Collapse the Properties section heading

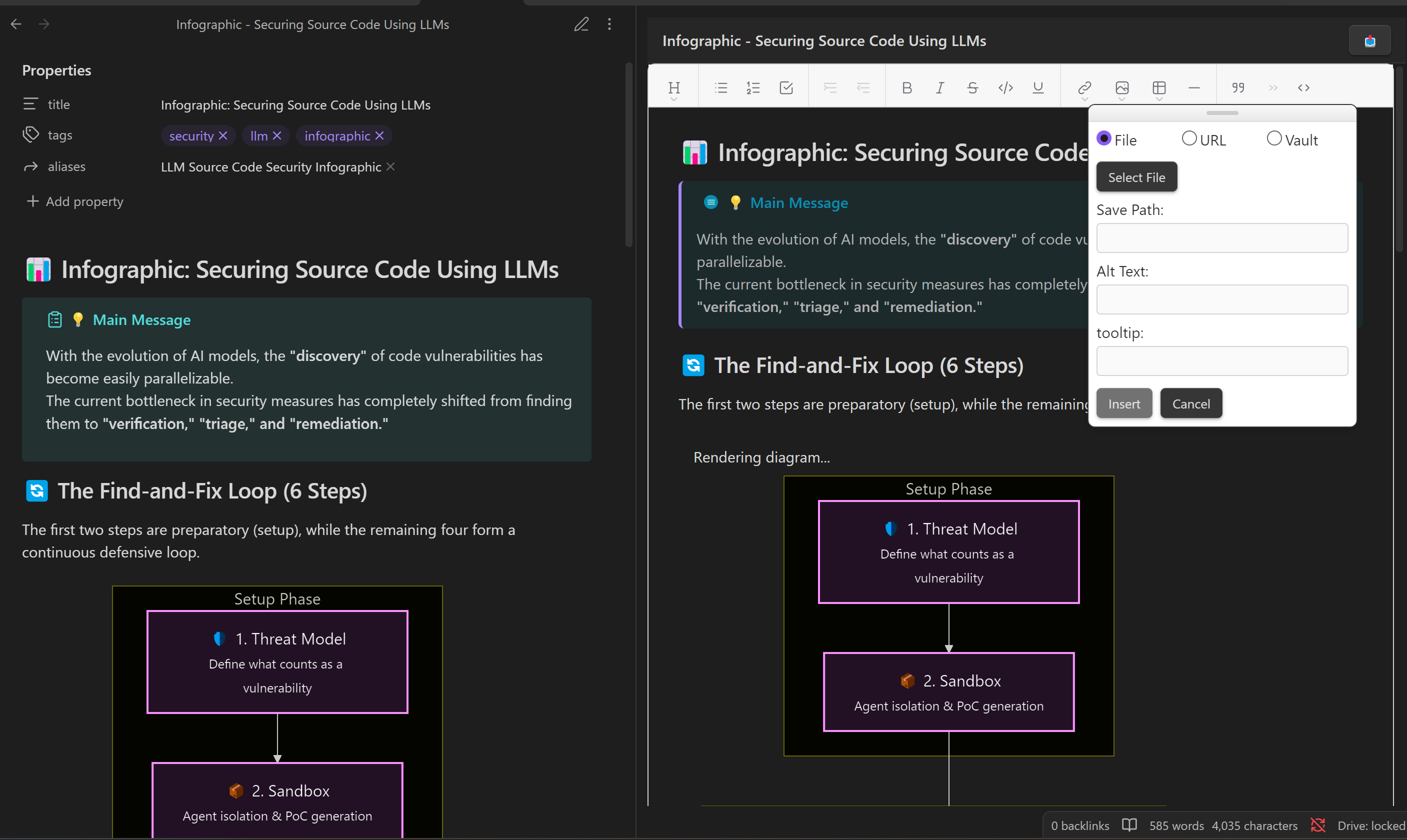(56, 70)
